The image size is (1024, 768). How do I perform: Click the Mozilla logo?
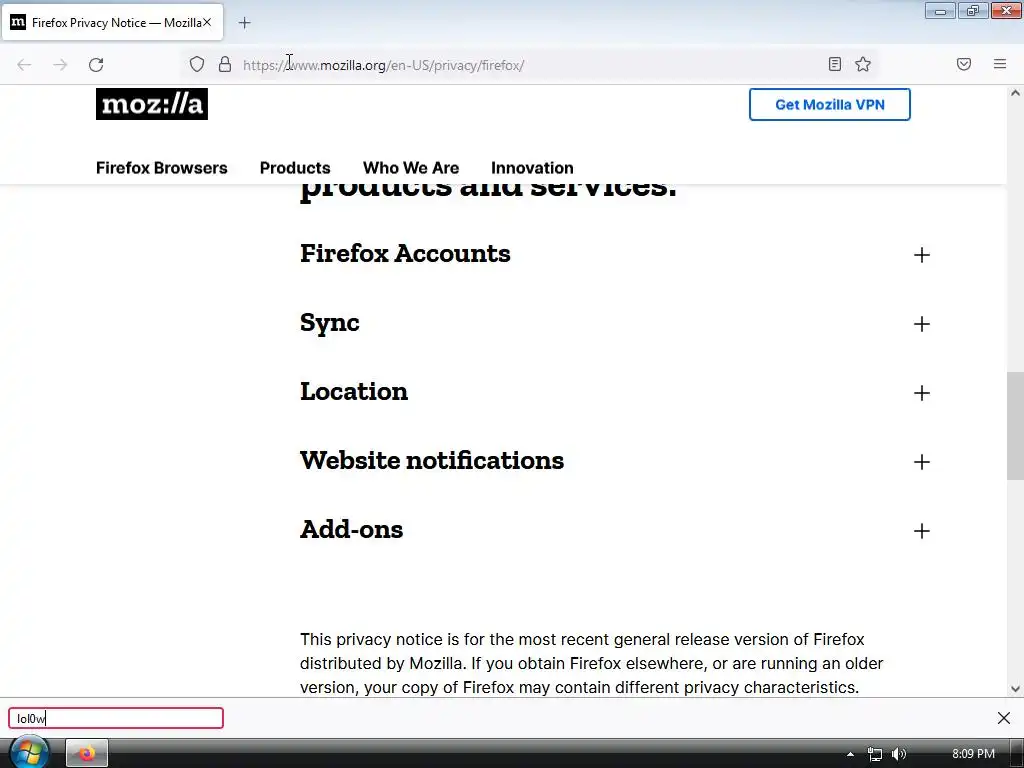(152, 104)
